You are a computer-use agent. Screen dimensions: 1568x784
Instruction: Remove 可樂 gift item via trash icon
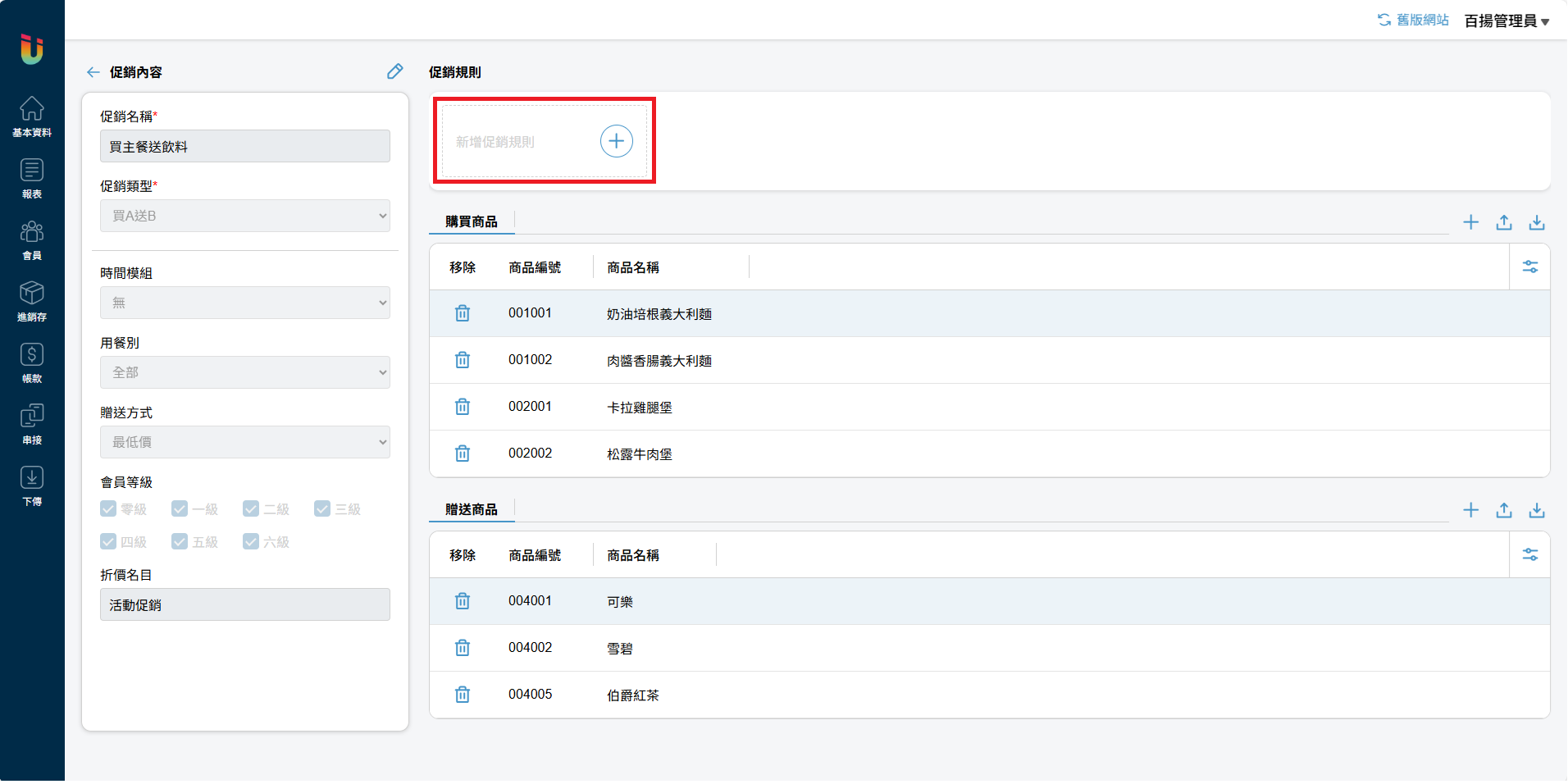pos(463,601)
